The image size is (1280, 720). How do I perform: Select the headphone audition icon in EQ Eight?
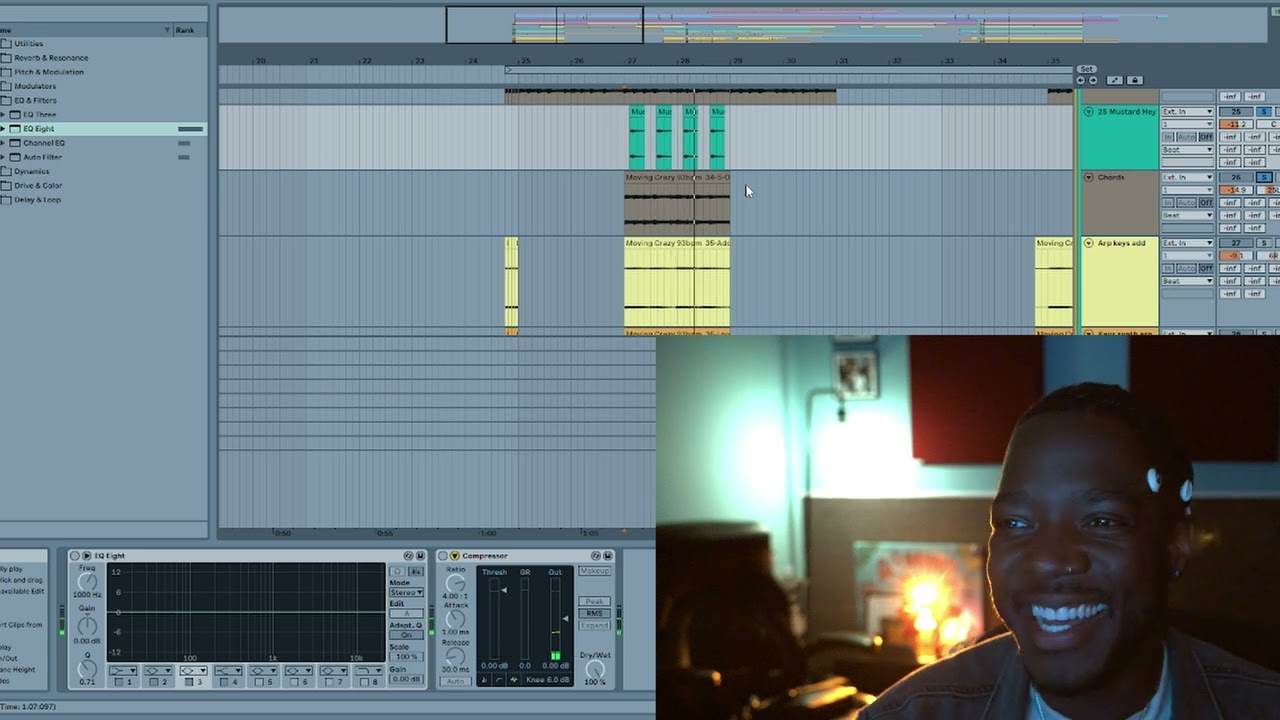(396, 571)
